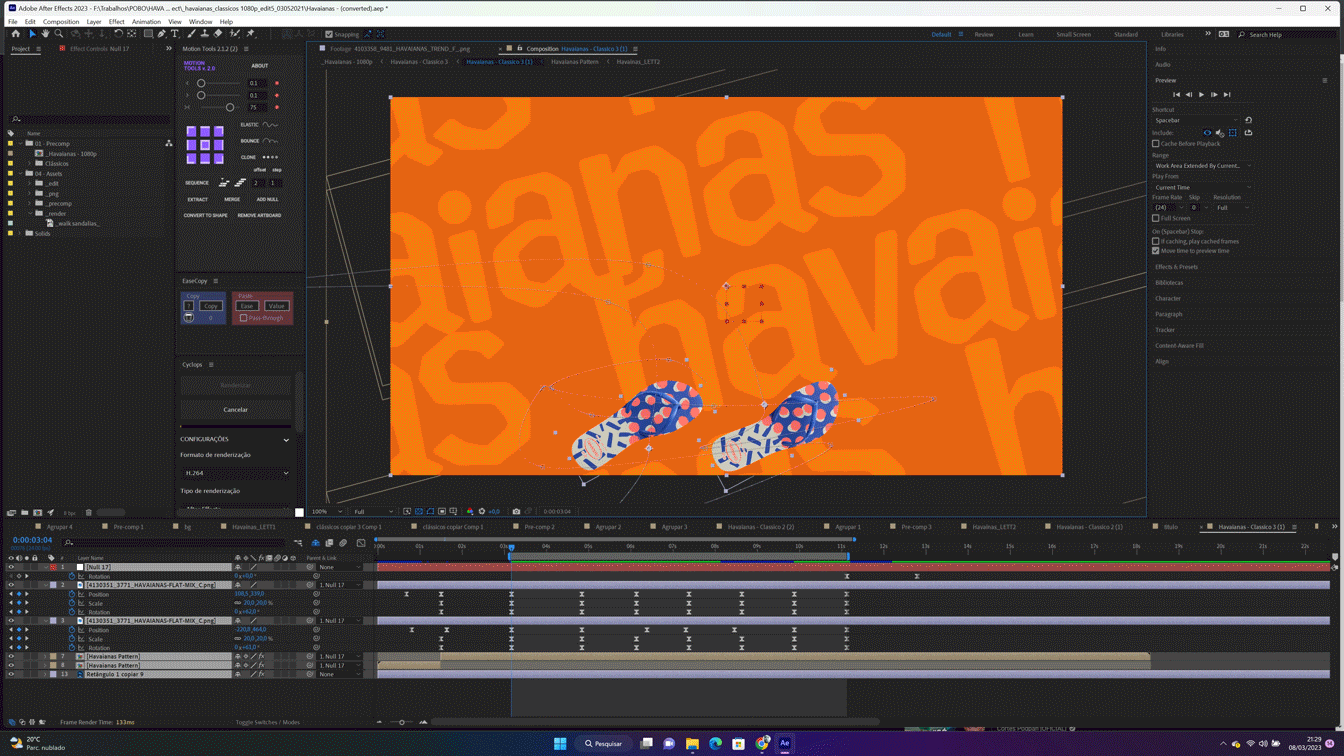Click the Cancelar button in Cyclops
The width and height of the screenshot is (1344, 756).
(x=236, y=410)
